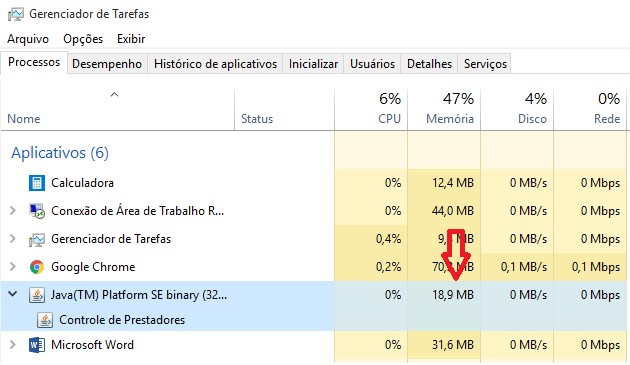Click the Java Platform SE binary icon

click(x=37, y=295)
